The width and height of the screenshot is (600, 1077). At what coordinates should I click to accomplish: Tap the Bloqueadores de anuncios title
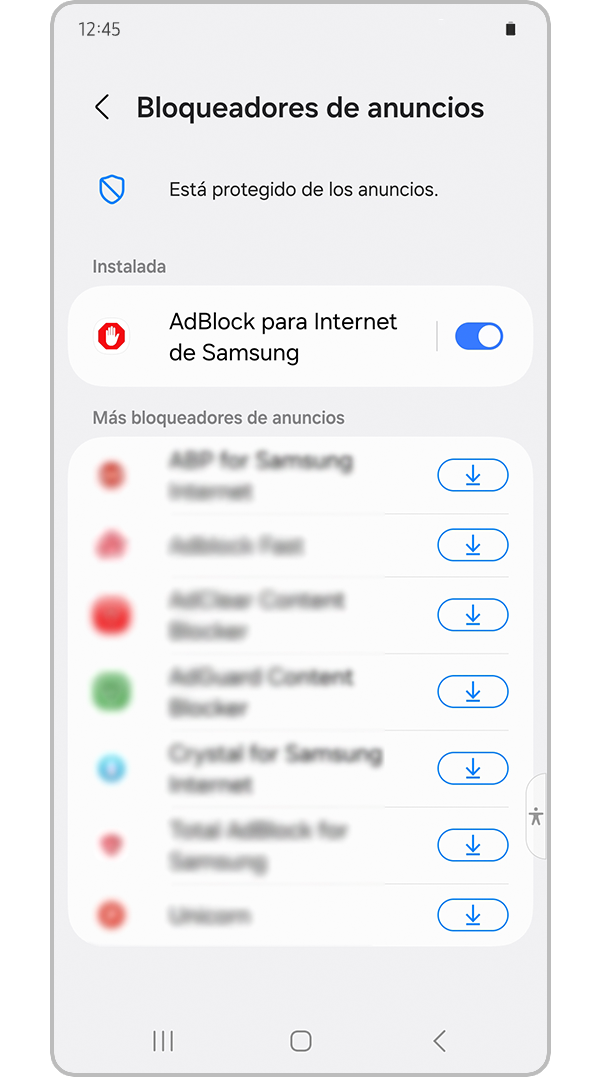pyautogui.click(x=310, y=108)
